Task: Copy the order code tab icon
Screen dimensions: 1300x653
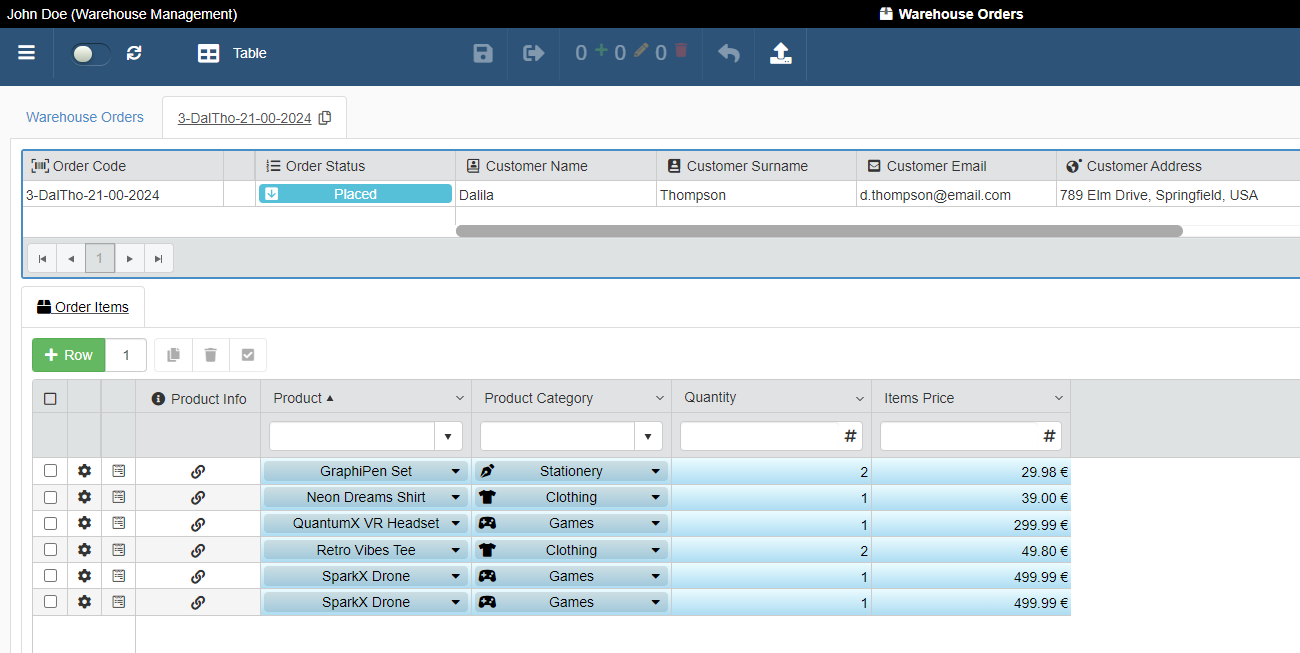Action: [325, 118]
